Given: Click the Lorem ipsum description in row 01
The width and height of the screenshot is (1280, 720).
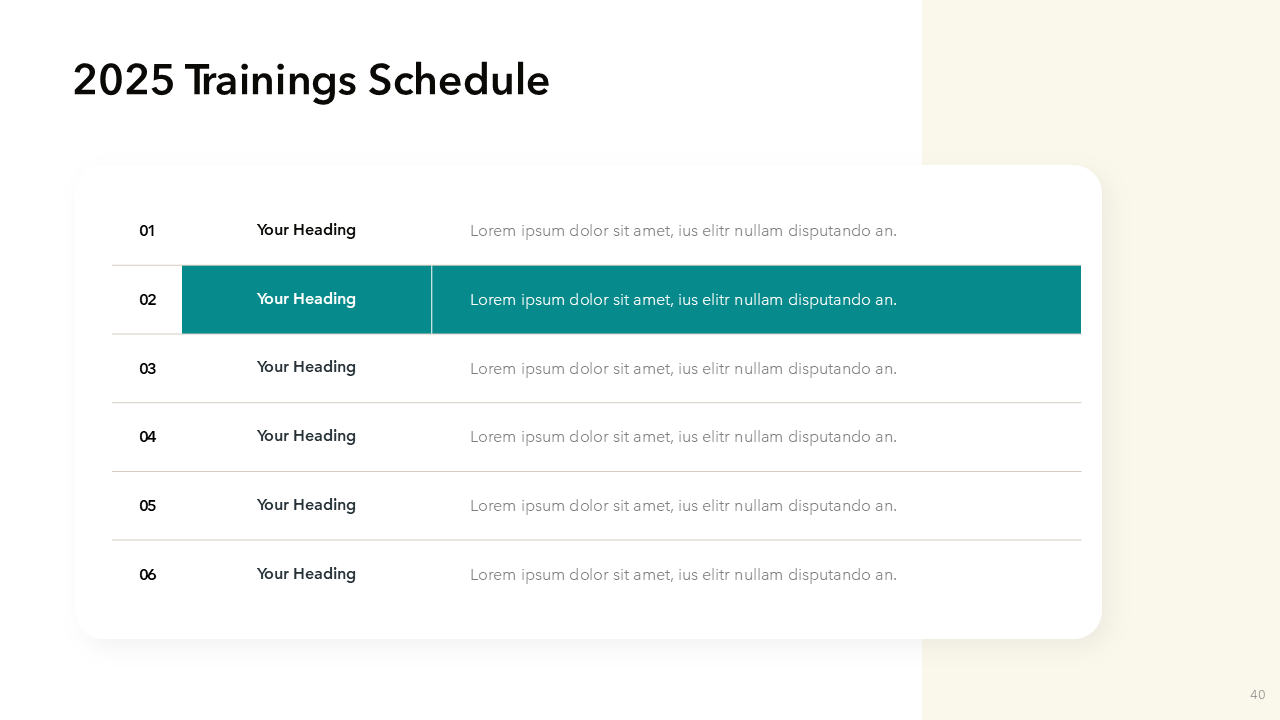Looking at the screenshot, I should pyautogui.click(x=683, y=231).
